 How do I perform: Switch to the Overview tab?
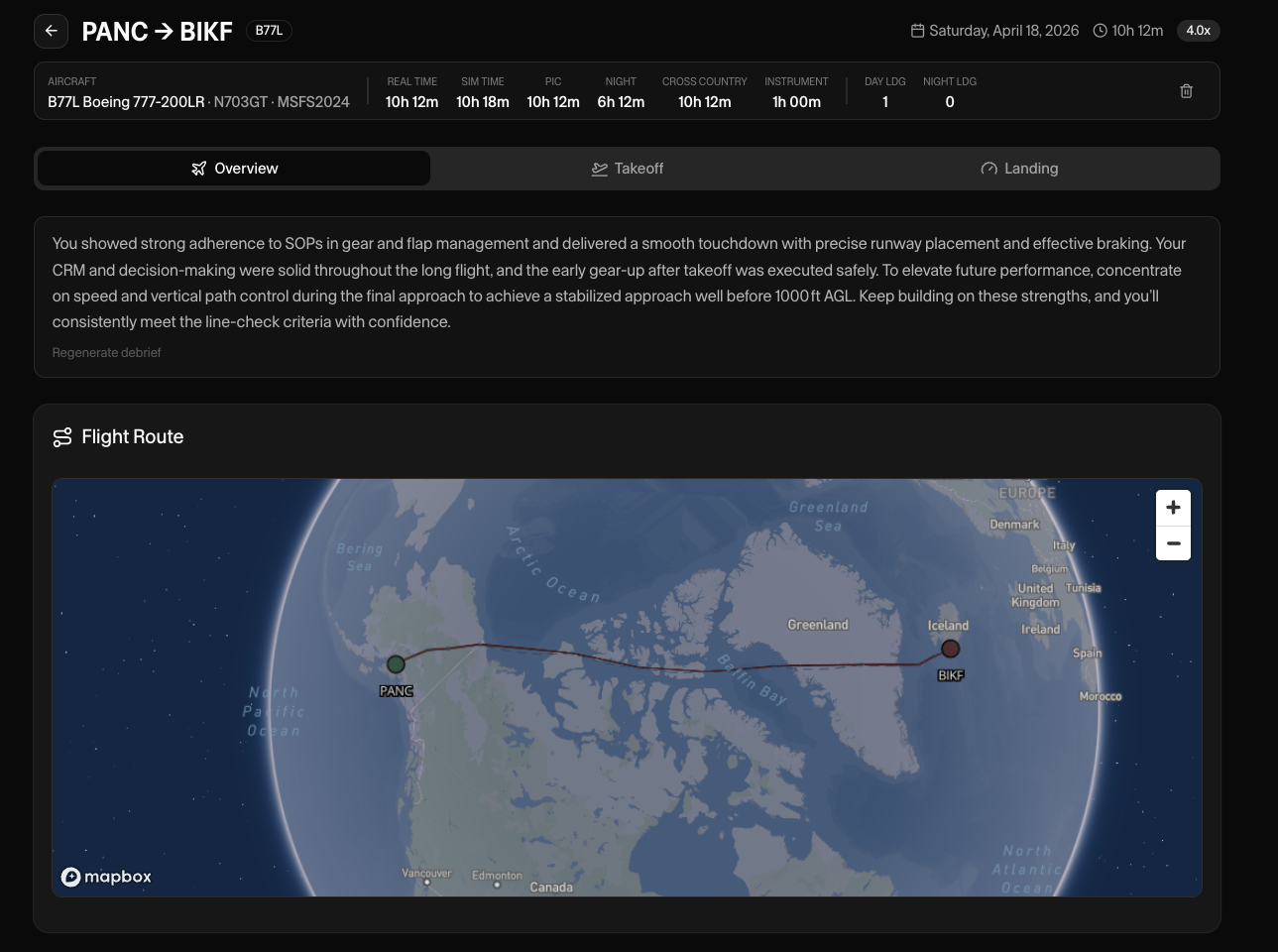(x=234, y=169)
